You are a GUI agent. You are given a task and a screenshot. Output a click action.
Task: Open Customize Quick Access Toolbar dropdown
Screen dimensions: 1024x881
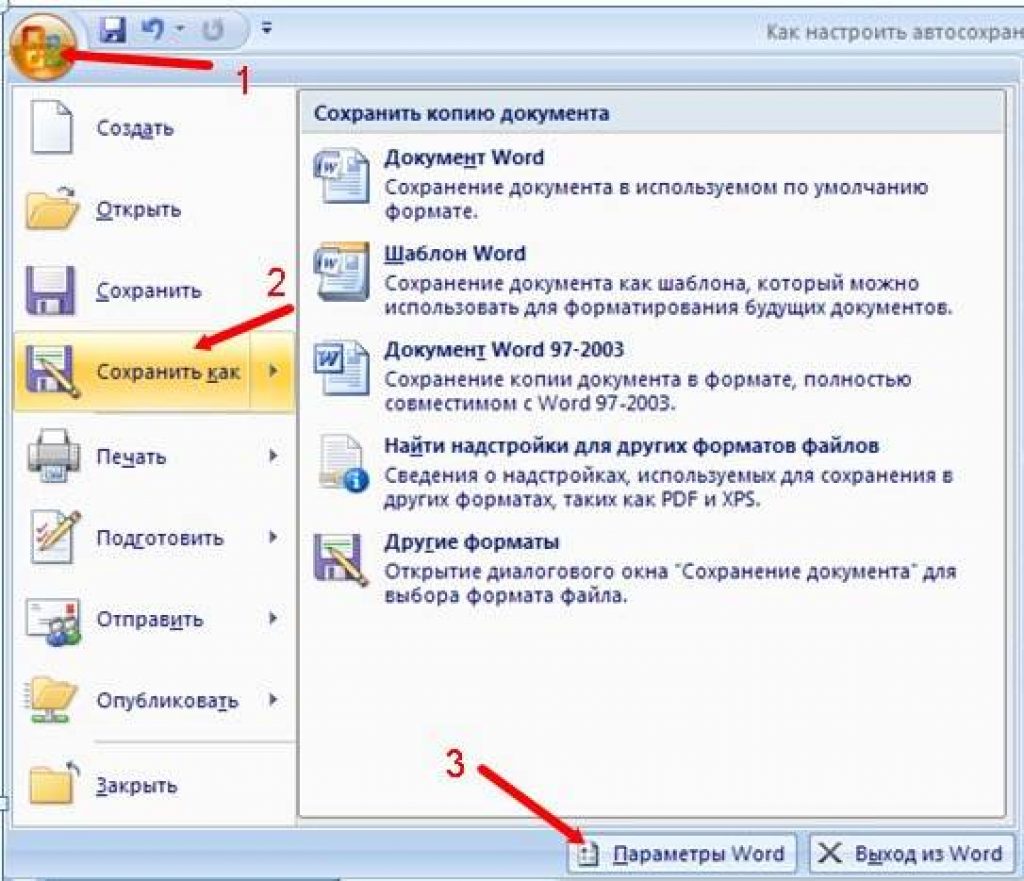266,28
